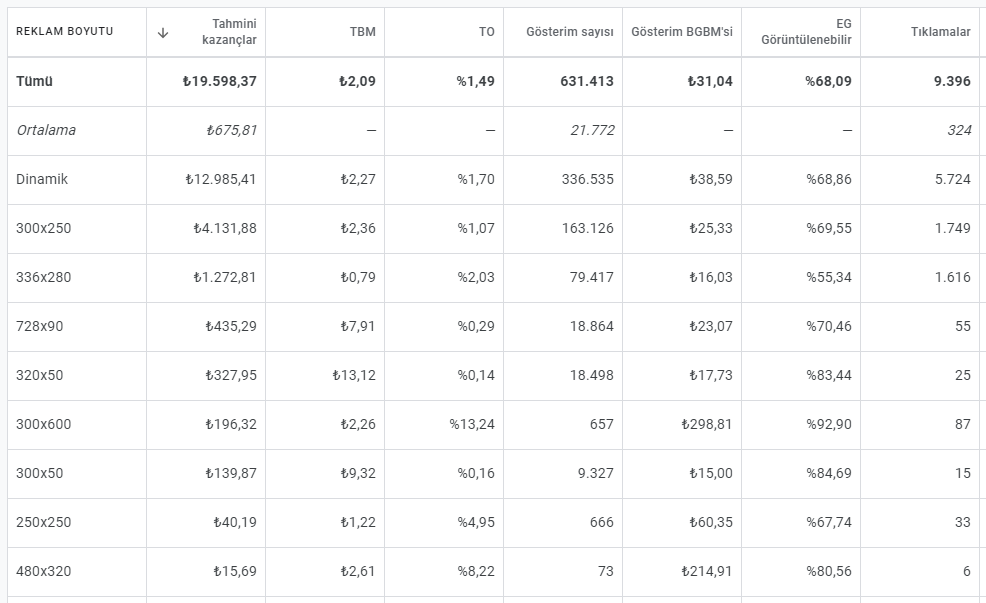Click the Tümü total row label
Image resolution: width=986 pixels, height=603 pixels.
point(35,81)
